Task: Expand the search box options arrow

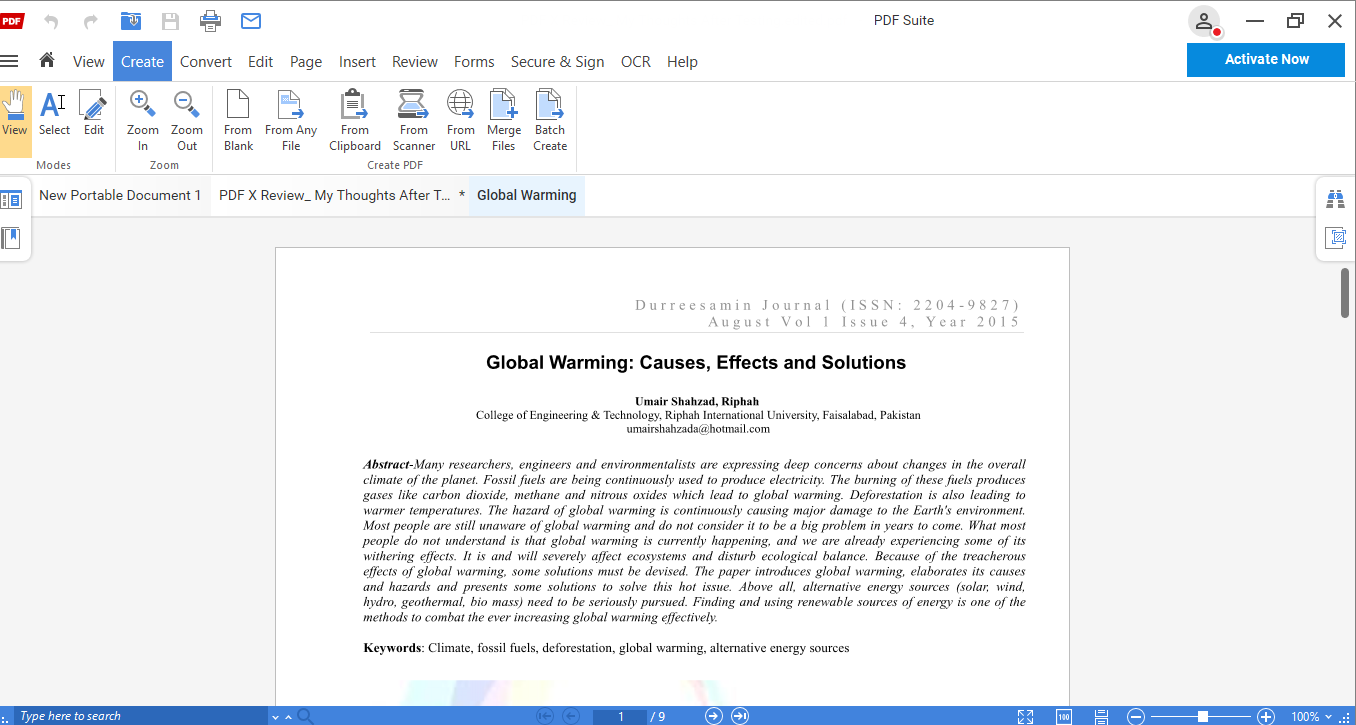Action: click(x=274, y=716)
